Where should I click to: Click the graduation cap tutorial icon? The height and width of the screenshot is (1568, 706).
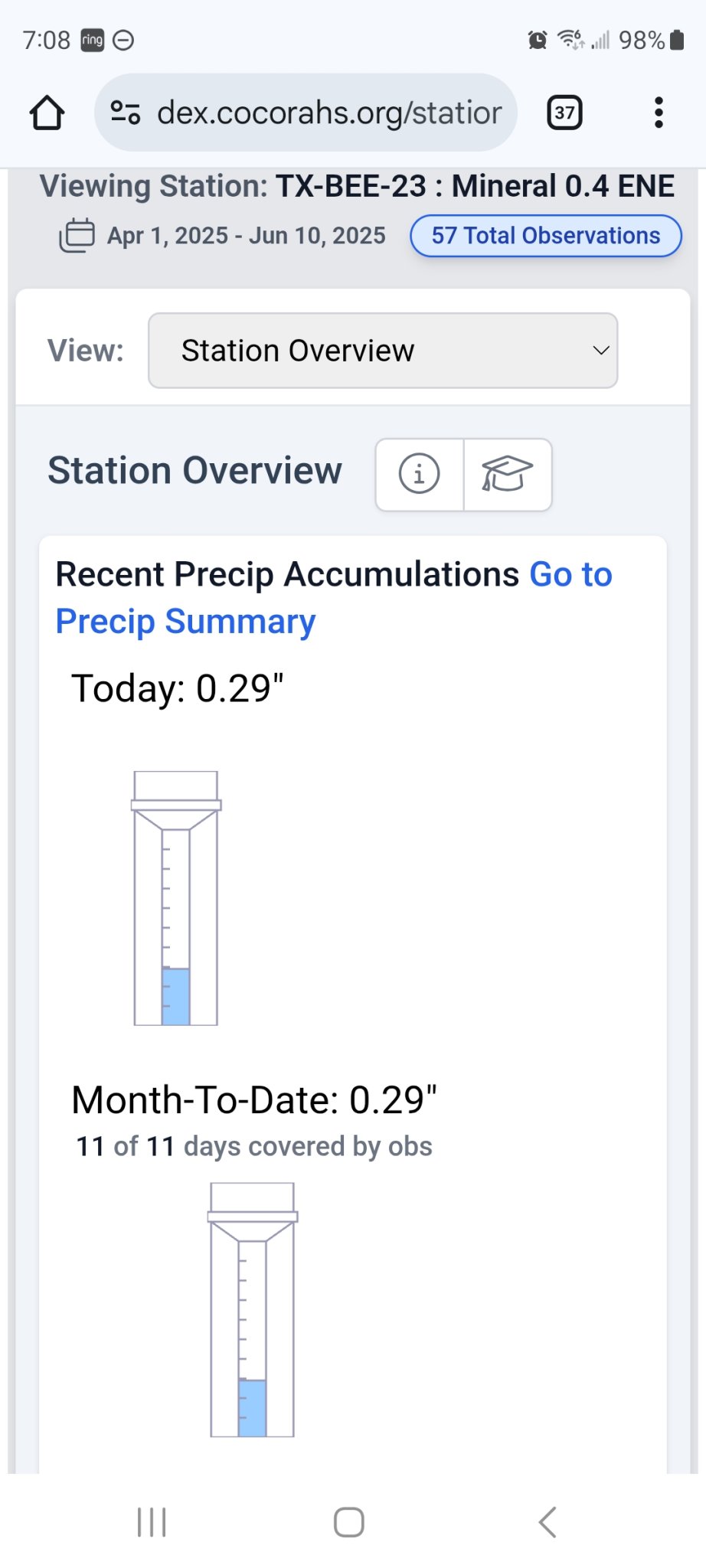[507, 474]
